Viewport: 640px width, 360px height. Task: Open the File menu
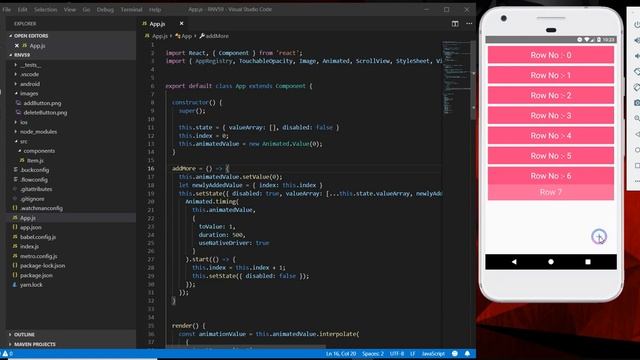[7, 9]
